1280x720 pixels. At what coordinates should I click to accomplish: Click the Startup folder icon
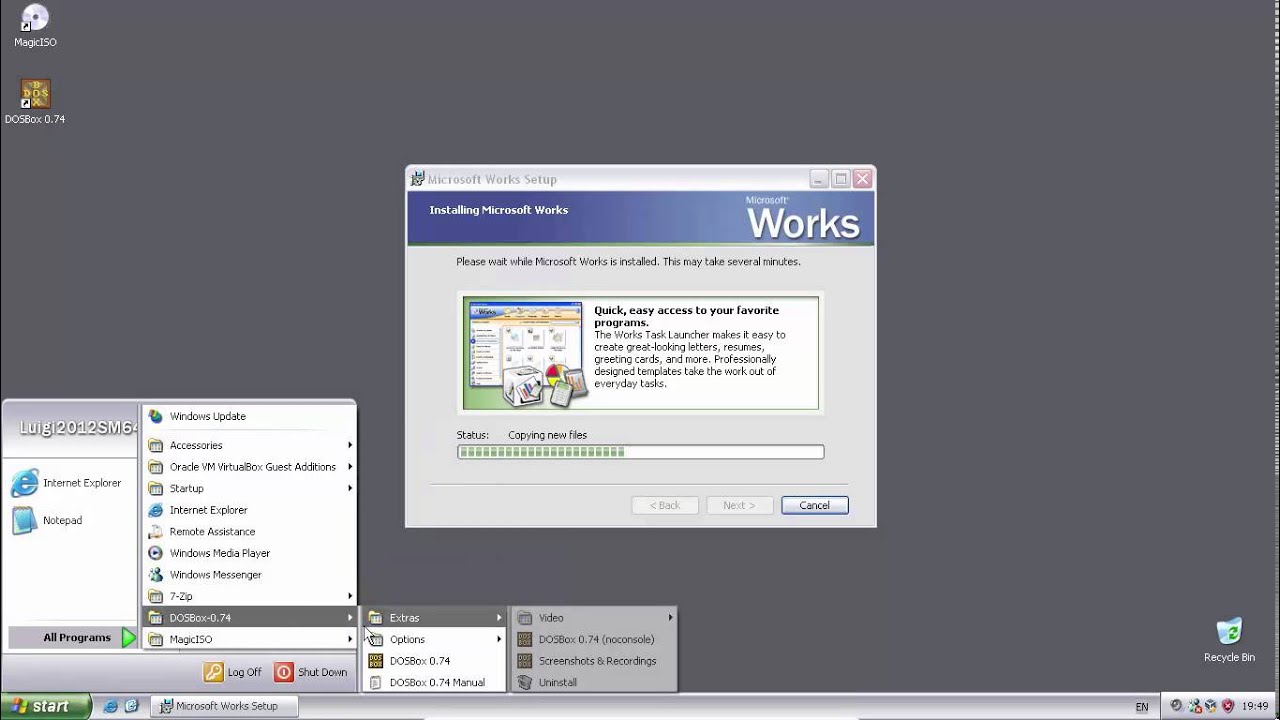[156, 488]
